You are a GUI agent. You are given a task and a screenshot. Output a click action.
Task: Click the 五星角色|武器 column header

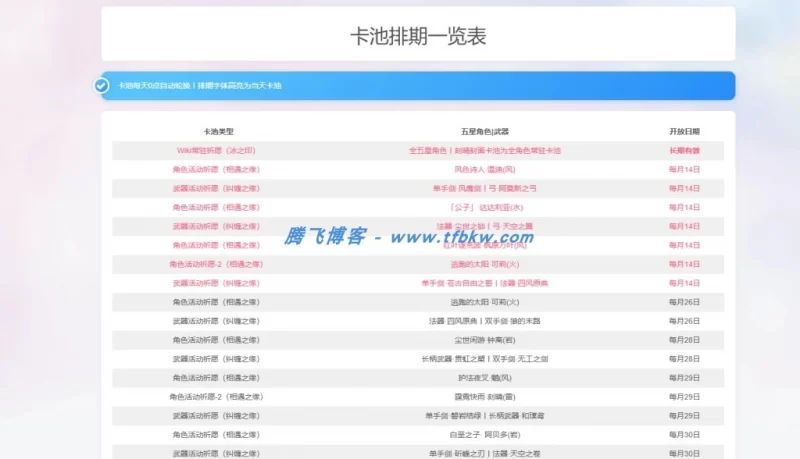(x=484, y=132)
